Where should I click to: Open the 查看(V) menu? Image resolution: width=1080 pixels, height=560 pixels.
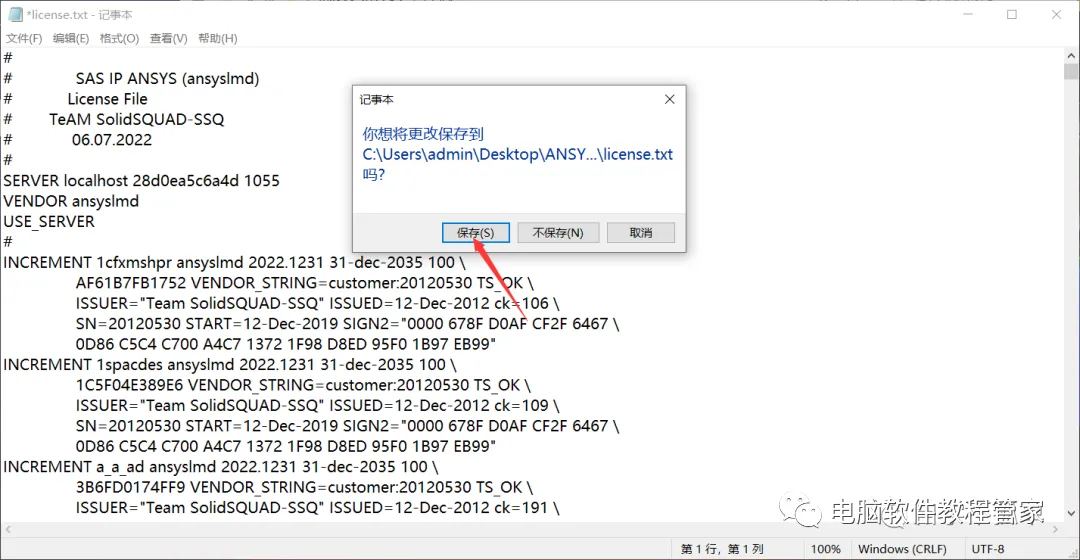pyautogui.click(x=169, y=38)
